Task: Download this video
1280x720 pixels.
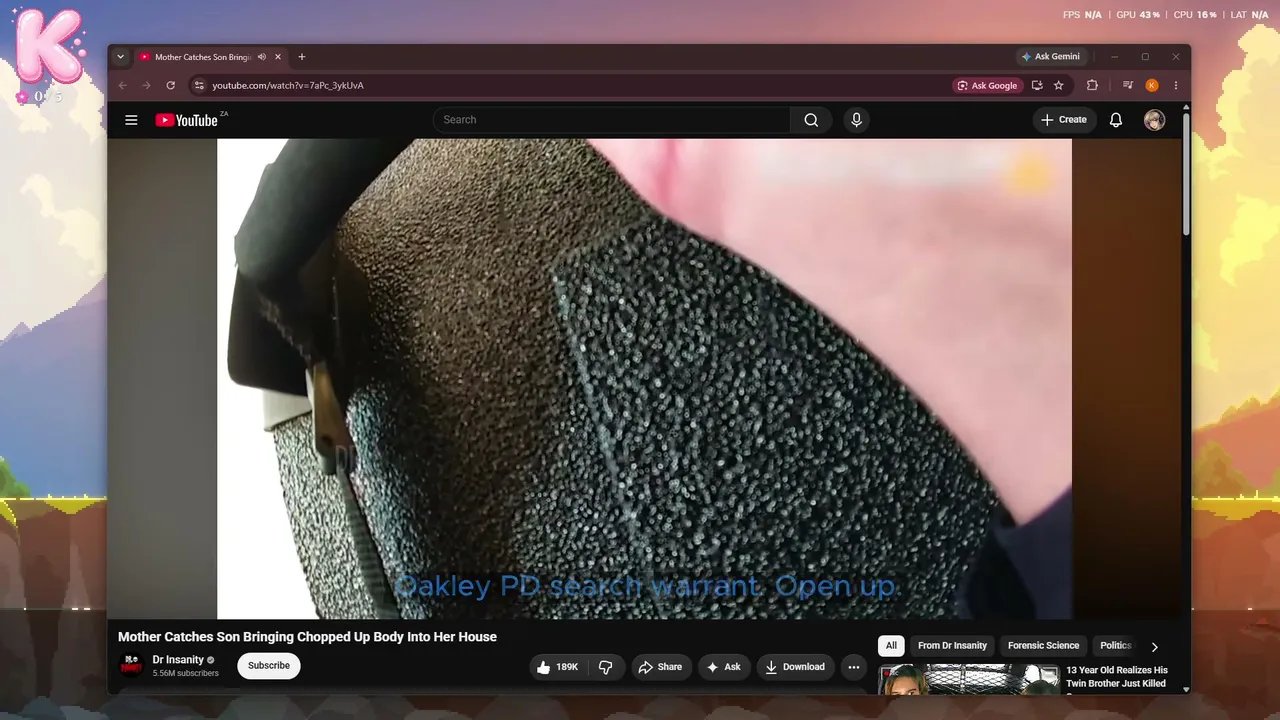Action: tap(796, 667)
